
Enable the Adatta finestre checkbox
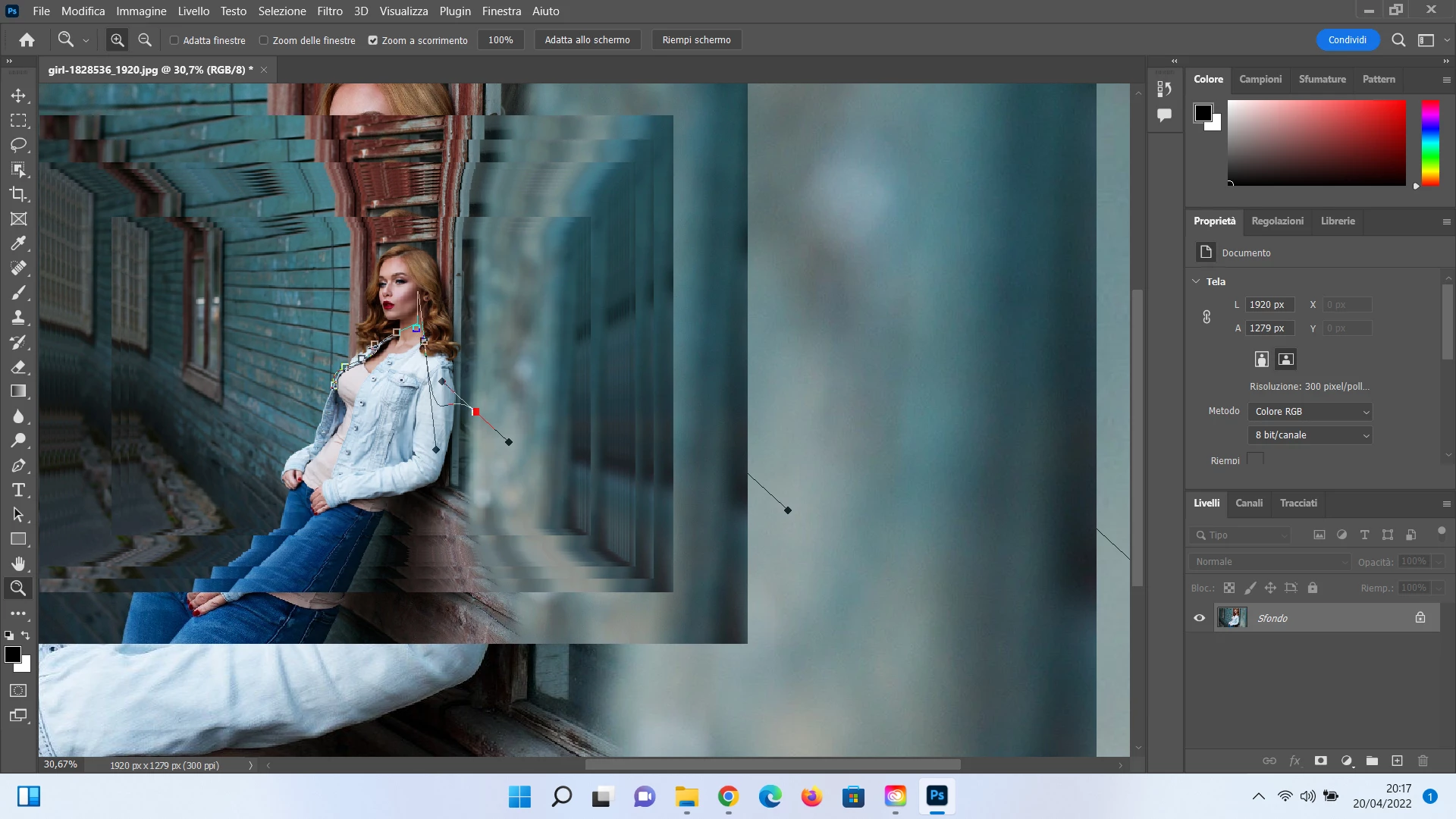174,40
